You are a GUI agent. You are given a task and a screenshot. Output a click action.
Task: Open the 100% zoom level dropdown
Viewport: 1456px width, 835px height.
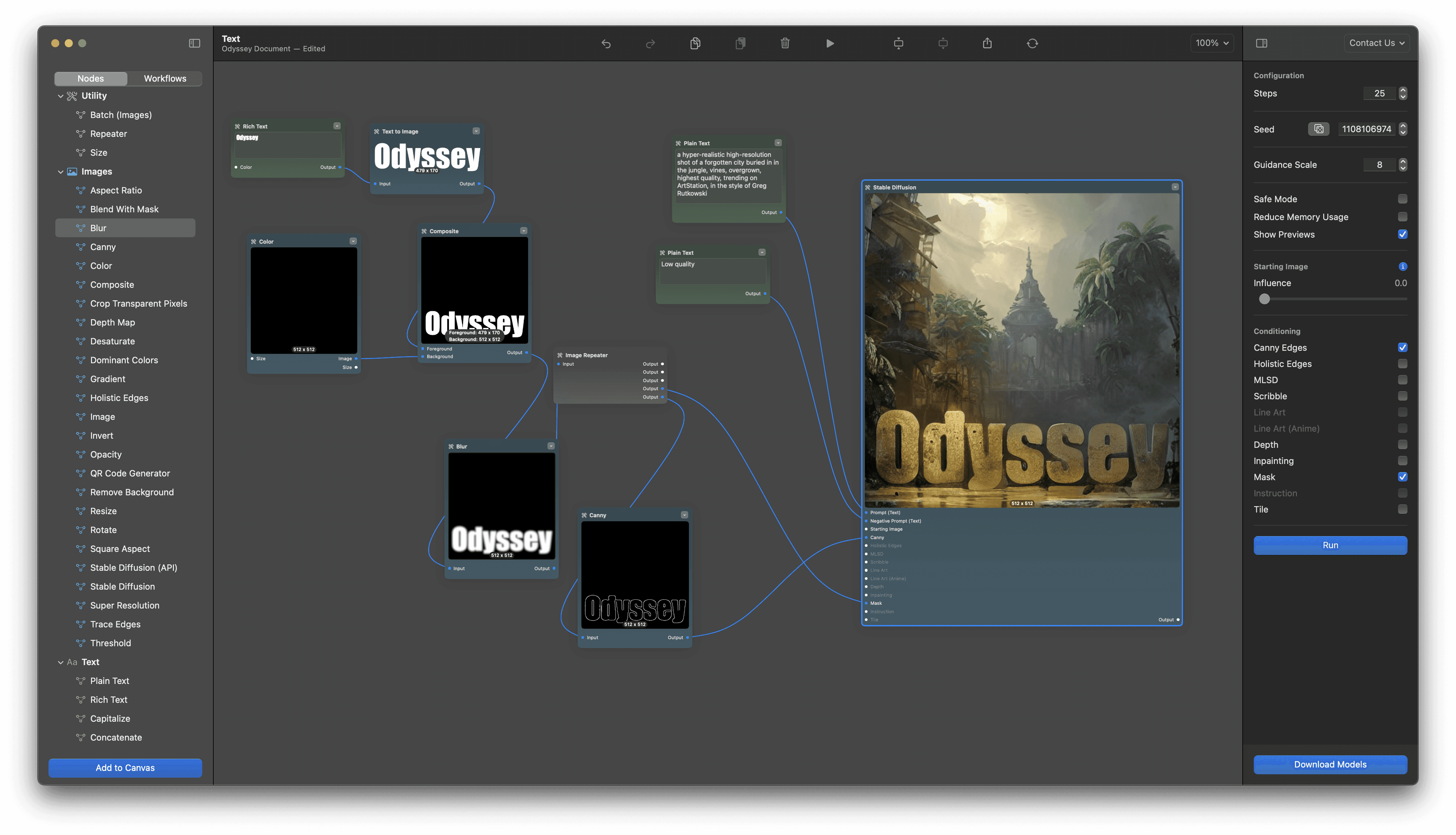coord(1211,43)
